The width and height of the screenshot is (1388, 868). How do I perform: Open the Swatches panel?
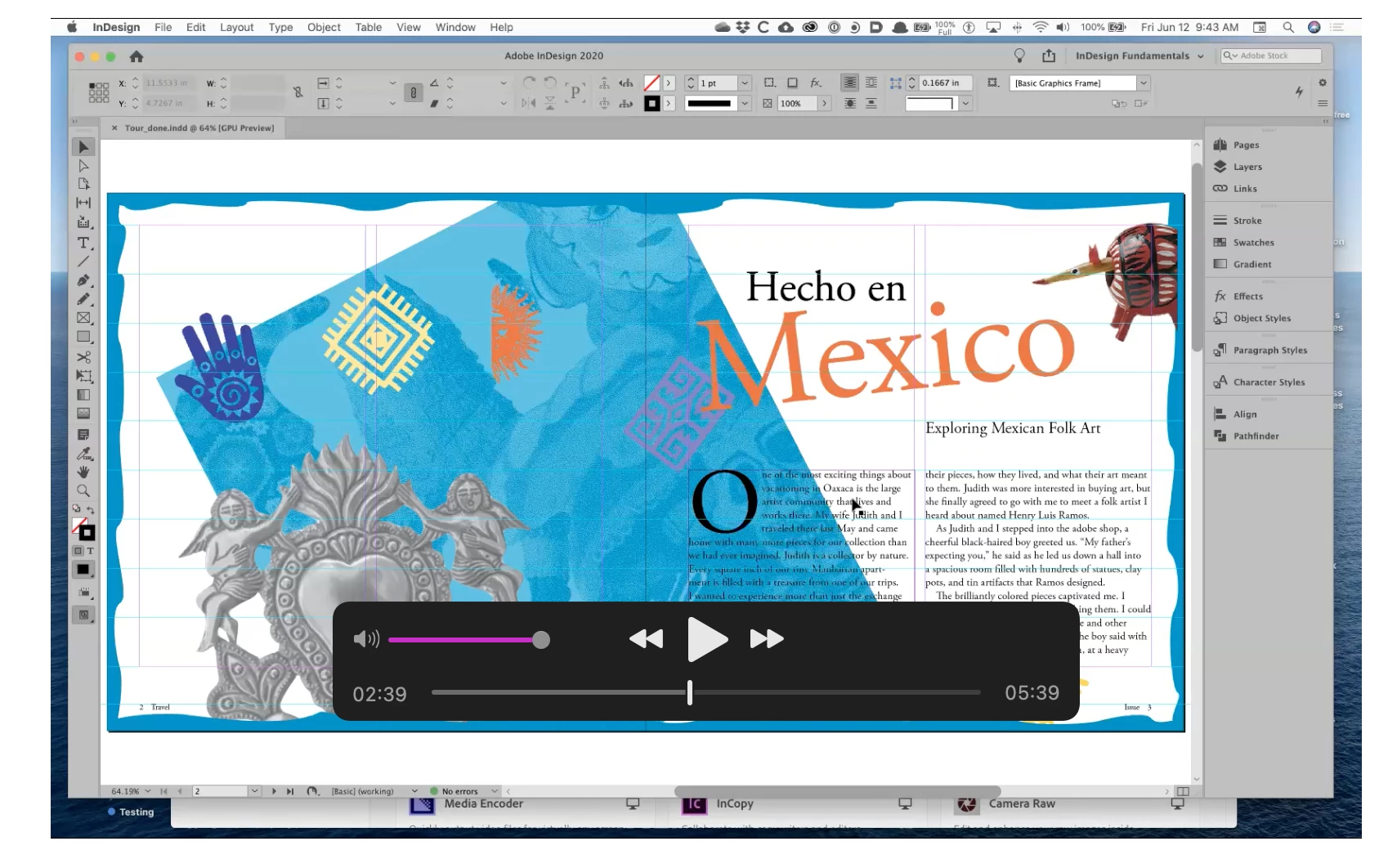pos(1253,243)
